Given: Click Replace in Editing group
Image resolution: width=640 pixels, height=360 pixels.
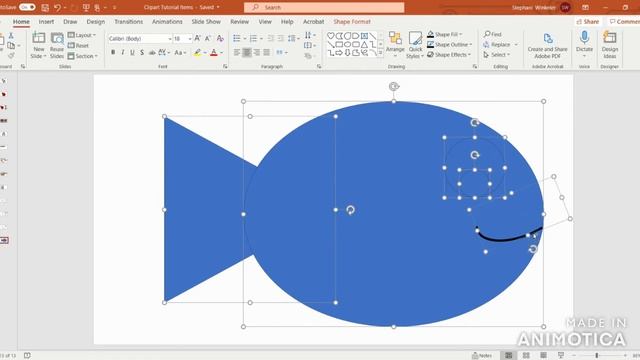Looking at the screenshot, I should [497, 44].
